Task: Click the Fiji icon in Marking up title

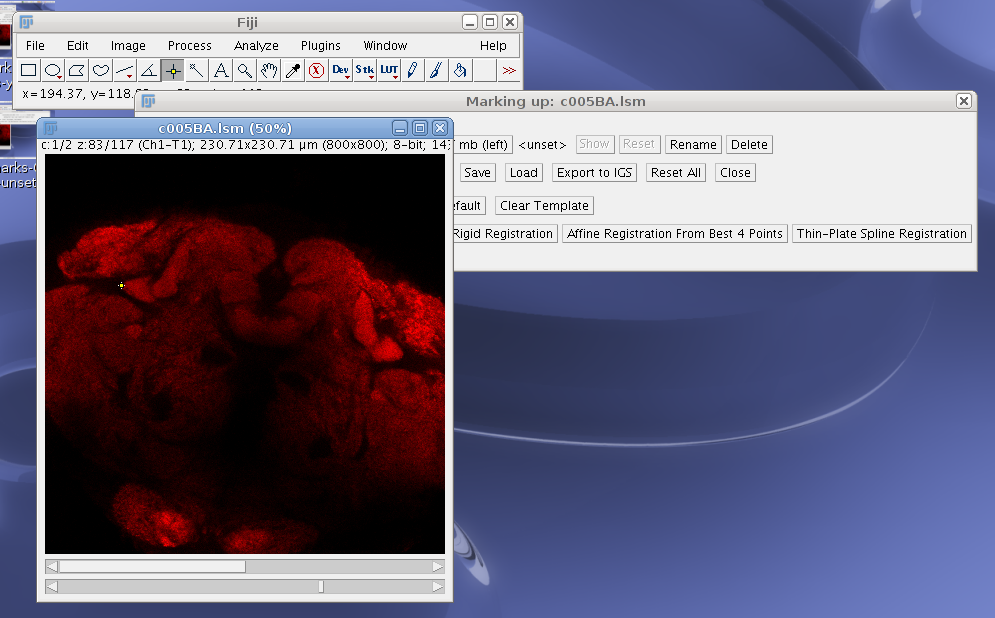Action: click(148, 101)
